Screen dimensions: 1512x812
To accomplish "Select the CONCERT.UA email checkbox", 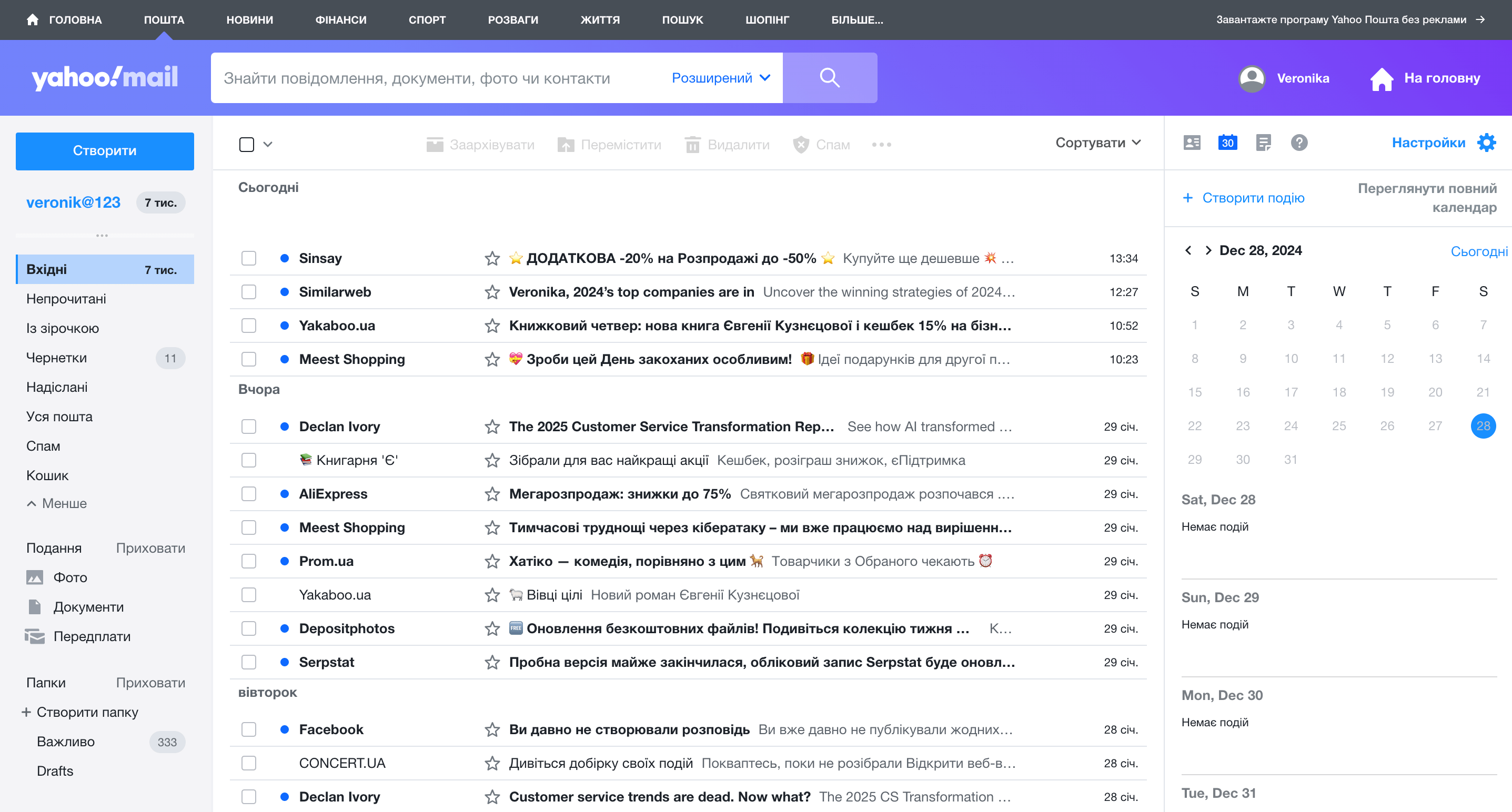I will (x=249, y=763).
